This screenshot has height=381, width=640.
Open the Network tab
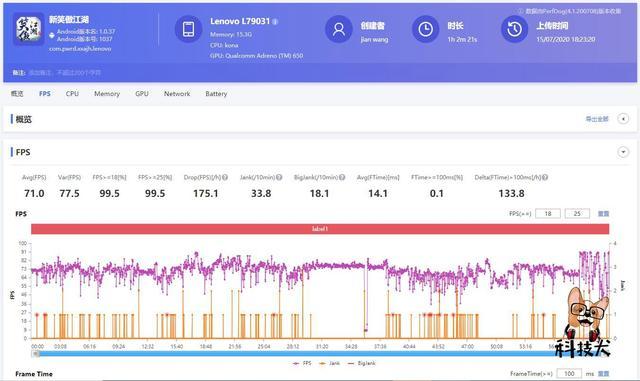tap(177, 94)
